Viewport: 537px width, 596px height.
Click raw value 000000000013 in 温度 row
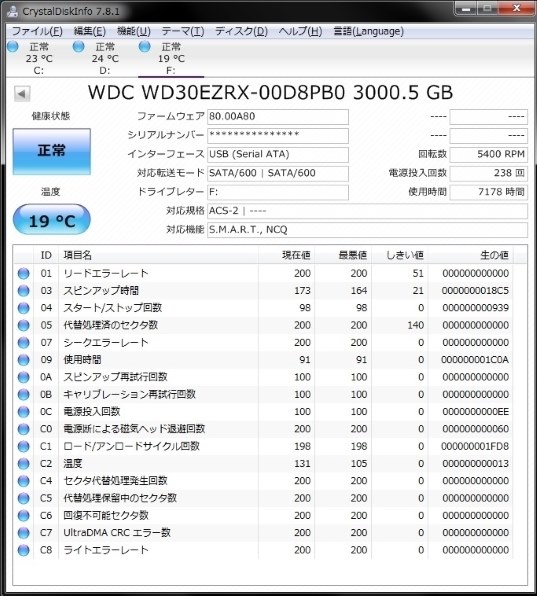pyautogui.click(x=475, y=464)
